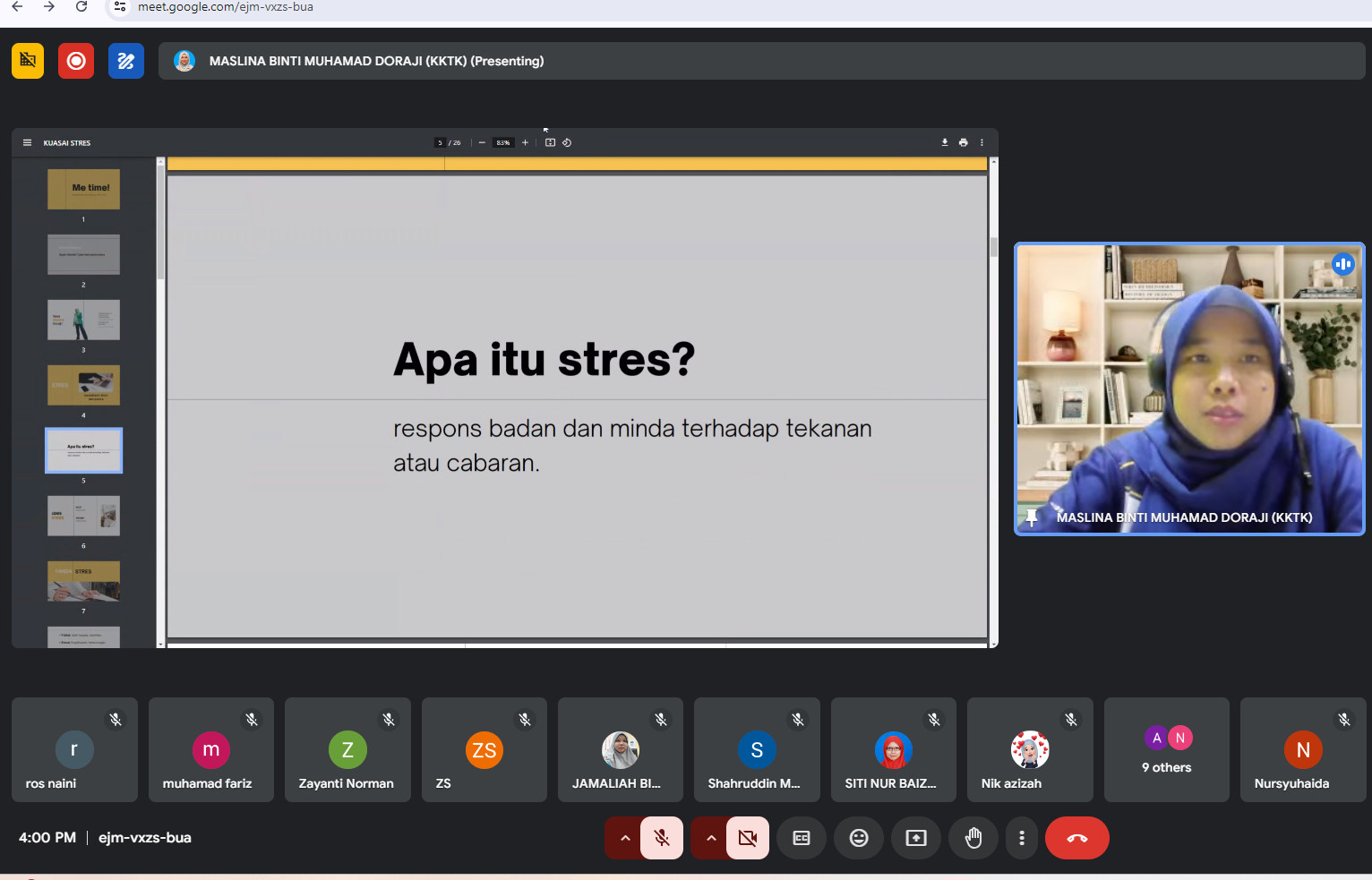Expand audio settings arrow beside microphone
1372x880 pixels.
point(625,838)
